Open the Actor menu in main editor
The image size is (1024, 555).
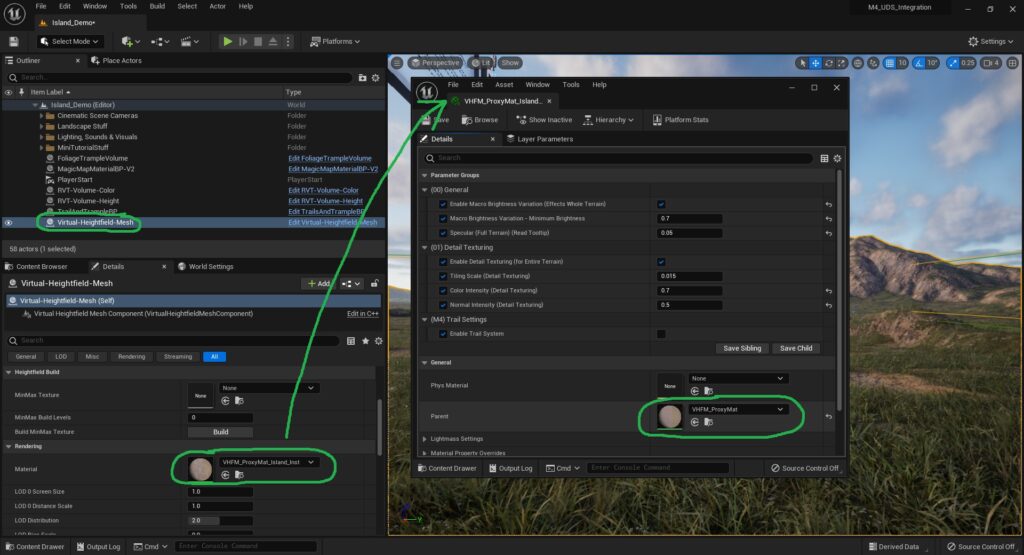[x=217, y=6]
